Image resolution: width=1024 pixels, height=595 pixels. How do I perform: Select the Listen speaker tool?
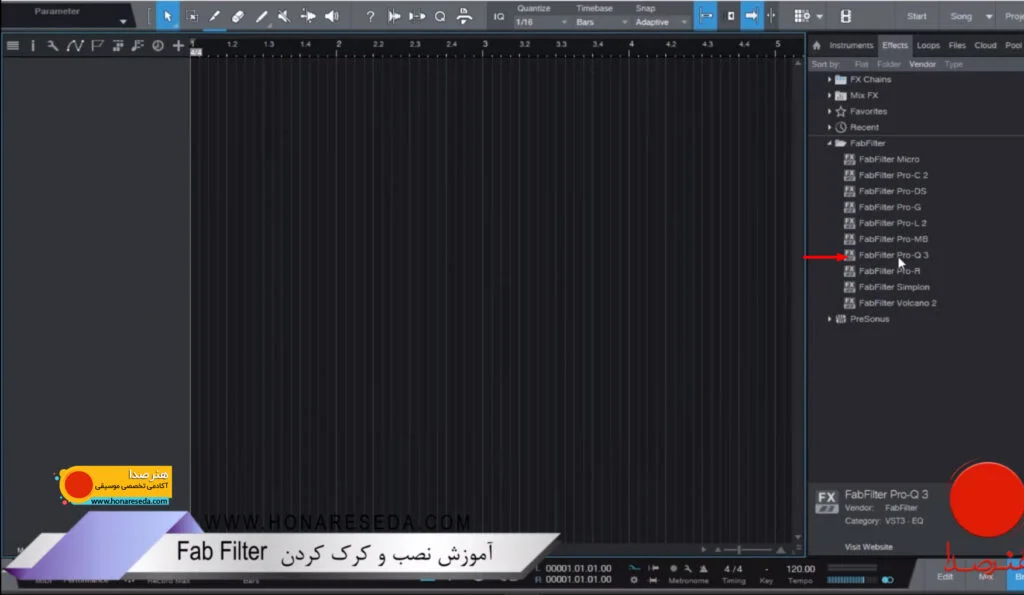click(x=332, y=16)
